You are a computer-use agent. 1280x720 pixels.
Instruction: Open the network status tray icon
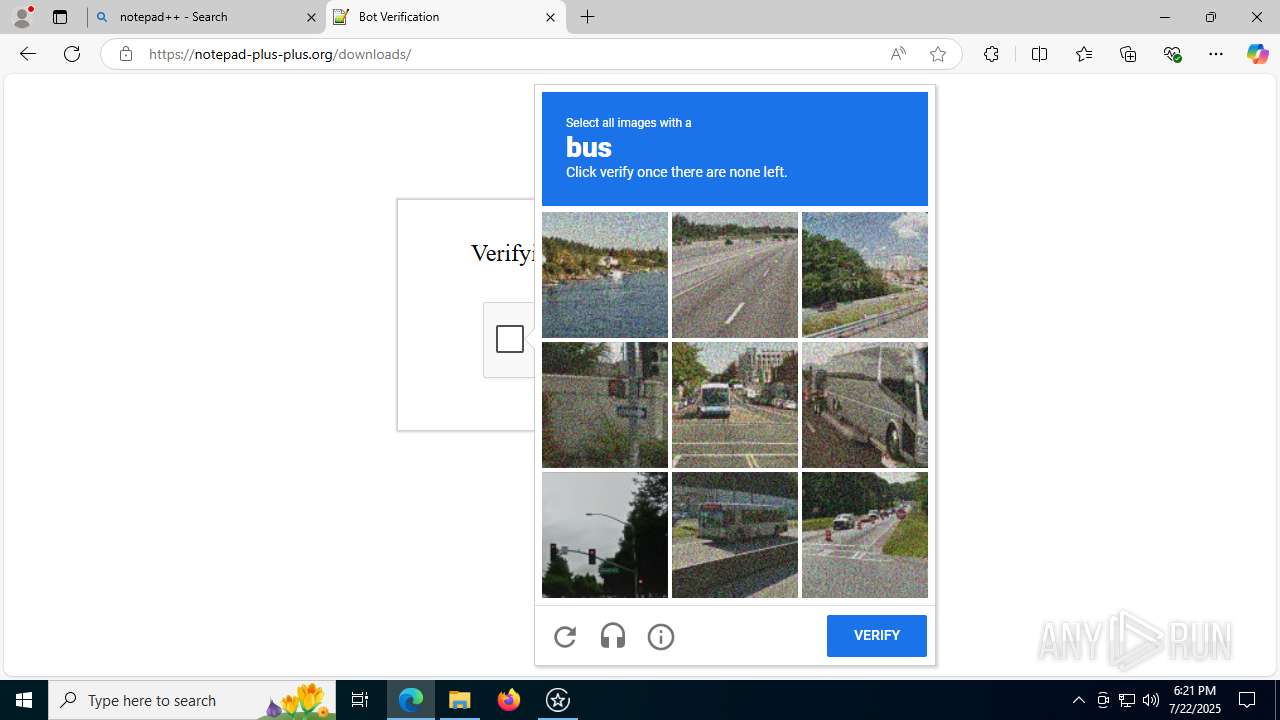tap(1127, 700)
